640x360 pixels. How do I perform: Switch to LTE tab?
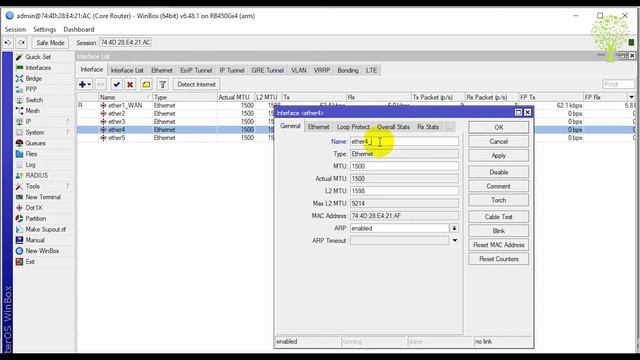371,70
